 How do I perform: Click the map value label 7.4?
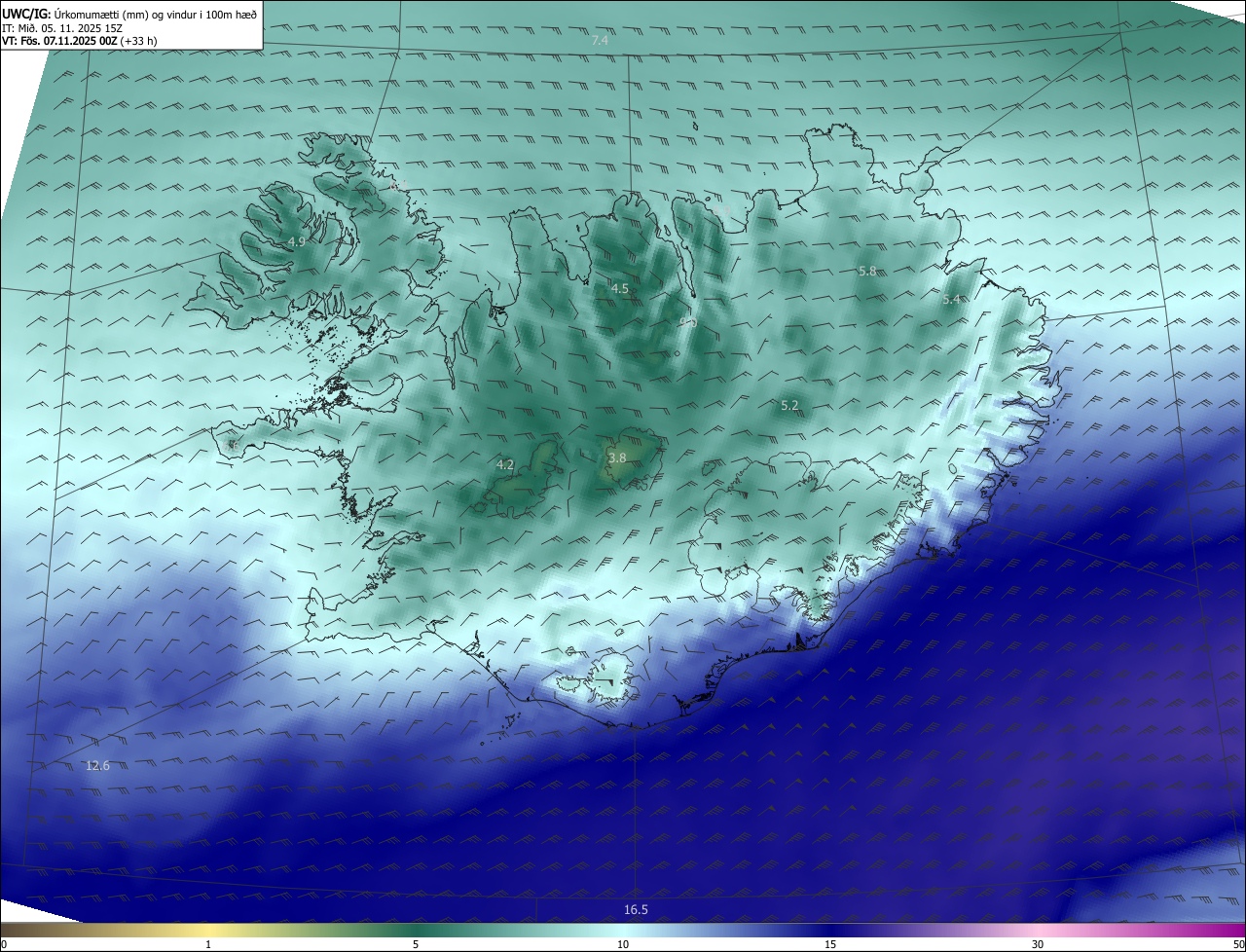(x=600, y=40)
